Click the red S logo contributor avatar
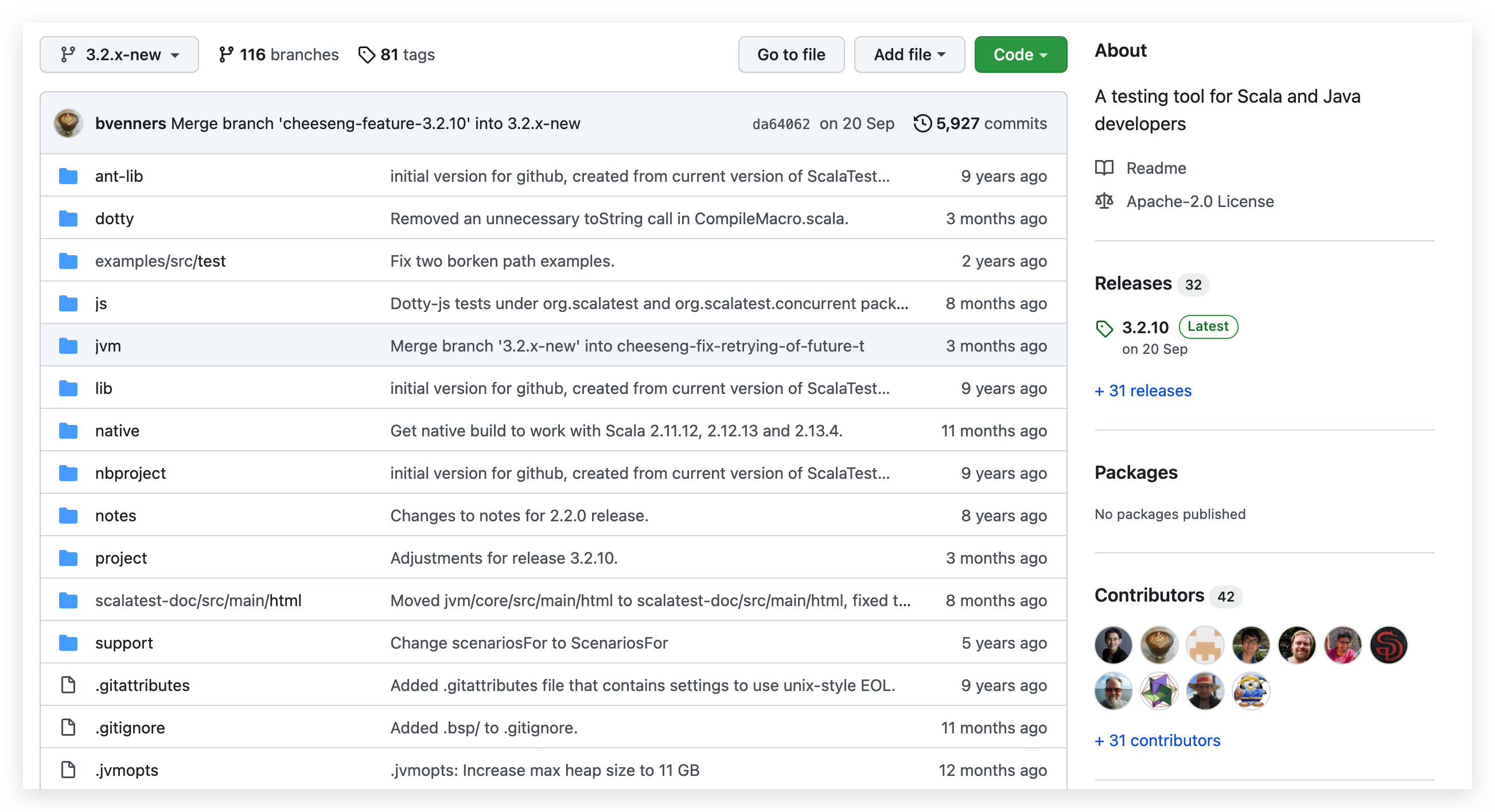1495x812 pixels. (x=1388, y=645)
